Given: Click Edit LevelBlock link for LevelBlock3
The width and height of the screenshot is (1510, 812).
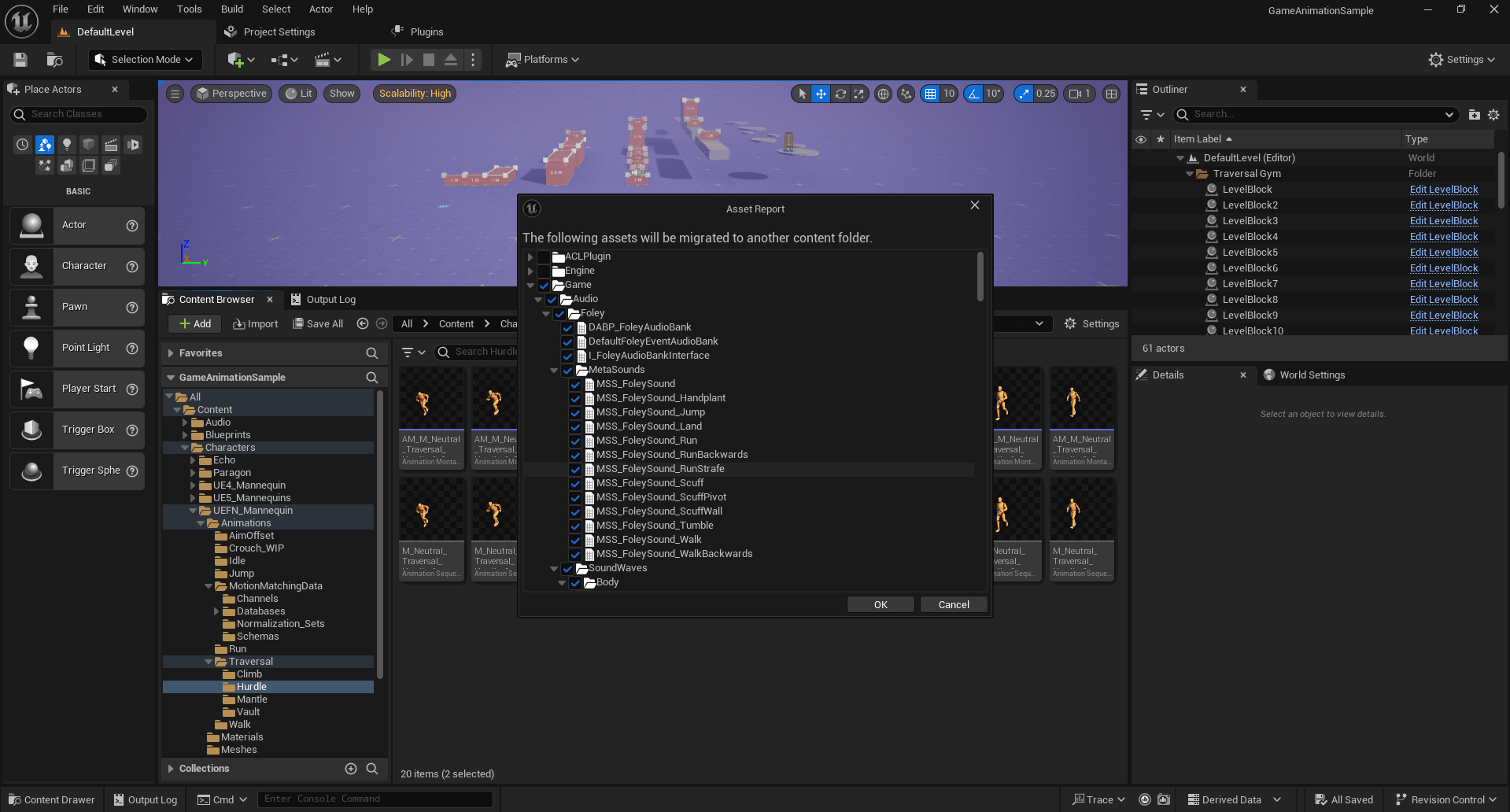Looking at the screenshot, I should pos(1444,221).
